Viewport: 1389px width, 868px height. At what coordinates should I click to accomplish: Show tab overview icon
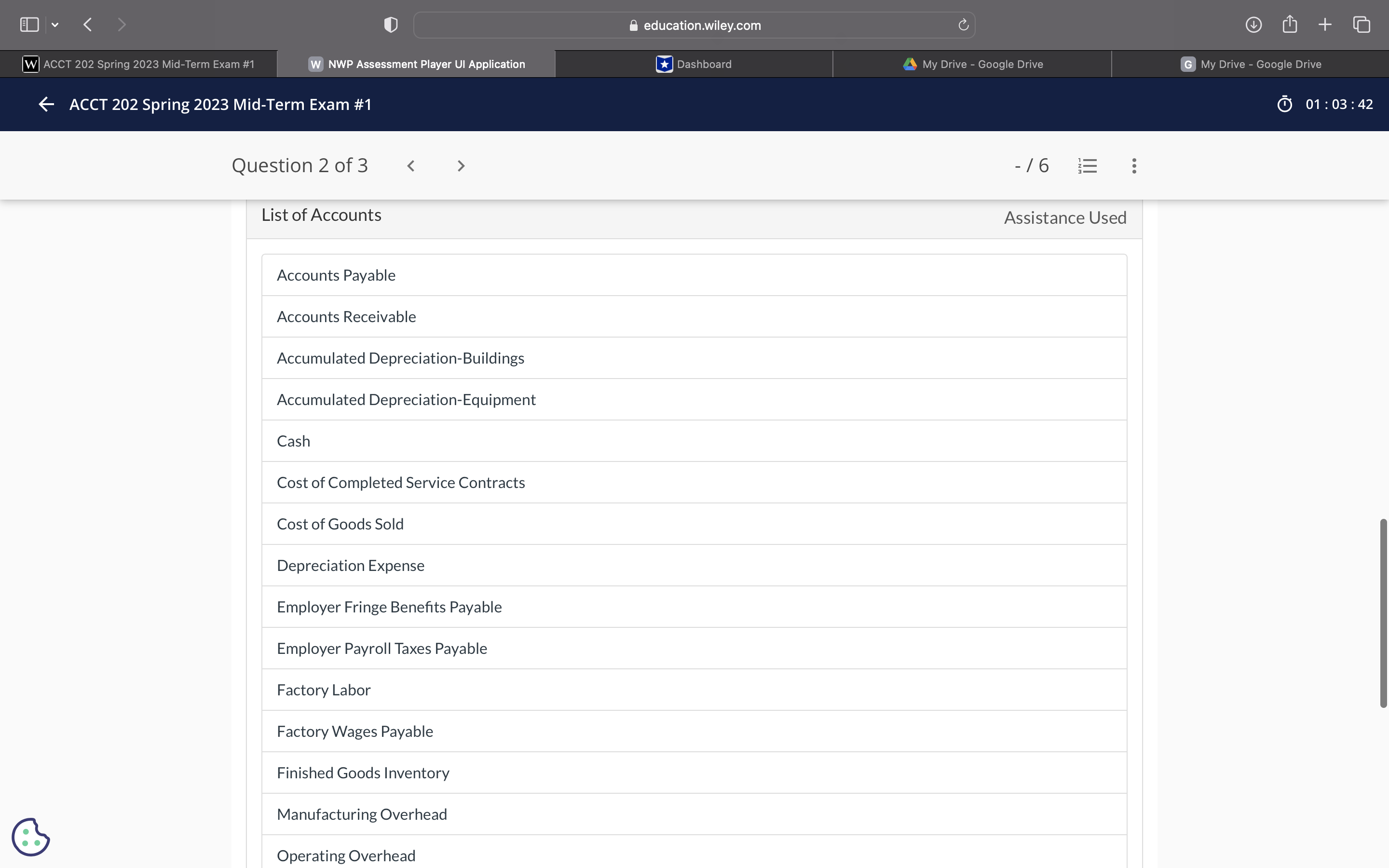1362,25
